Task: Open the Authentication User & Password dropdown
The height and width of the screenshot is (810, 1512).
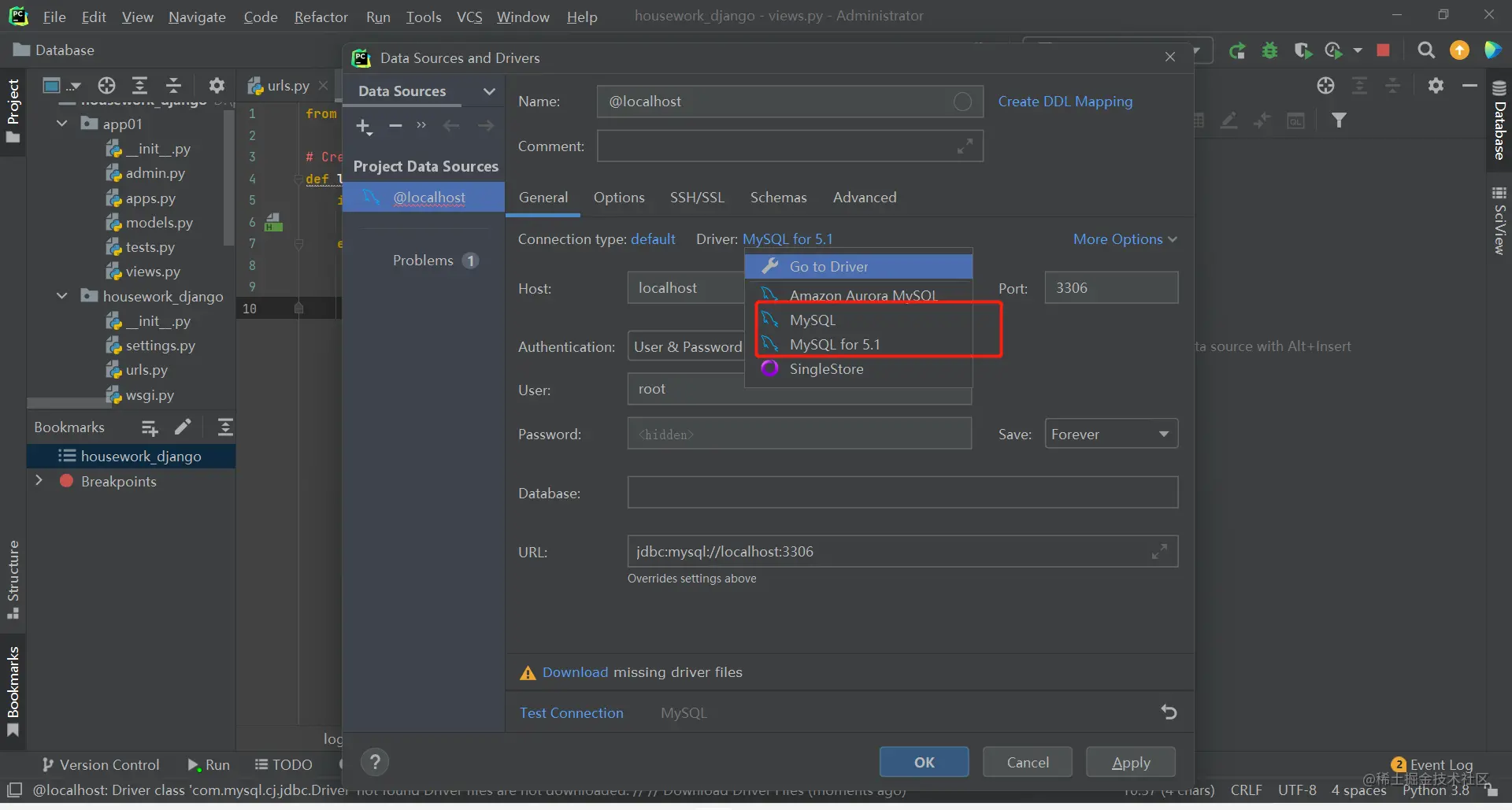Action: [x=687, y=347]
